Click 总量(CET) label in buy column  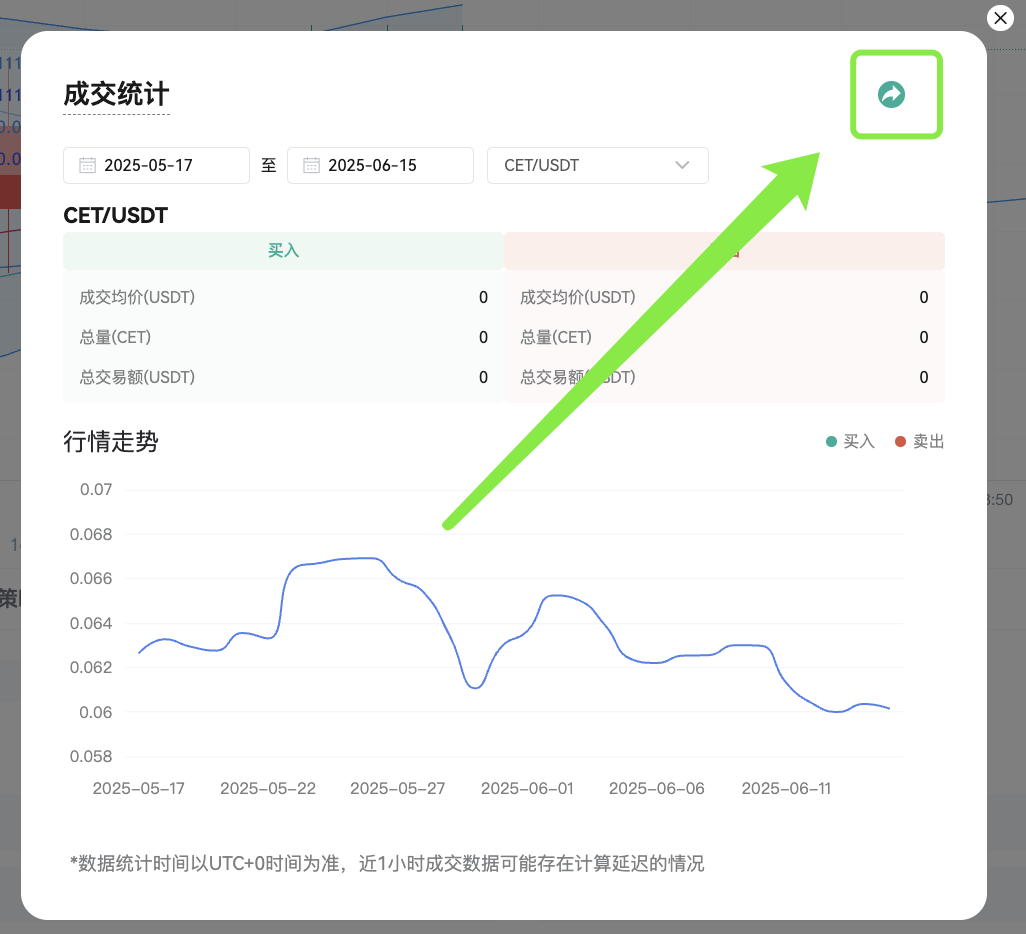coord(115,337)
